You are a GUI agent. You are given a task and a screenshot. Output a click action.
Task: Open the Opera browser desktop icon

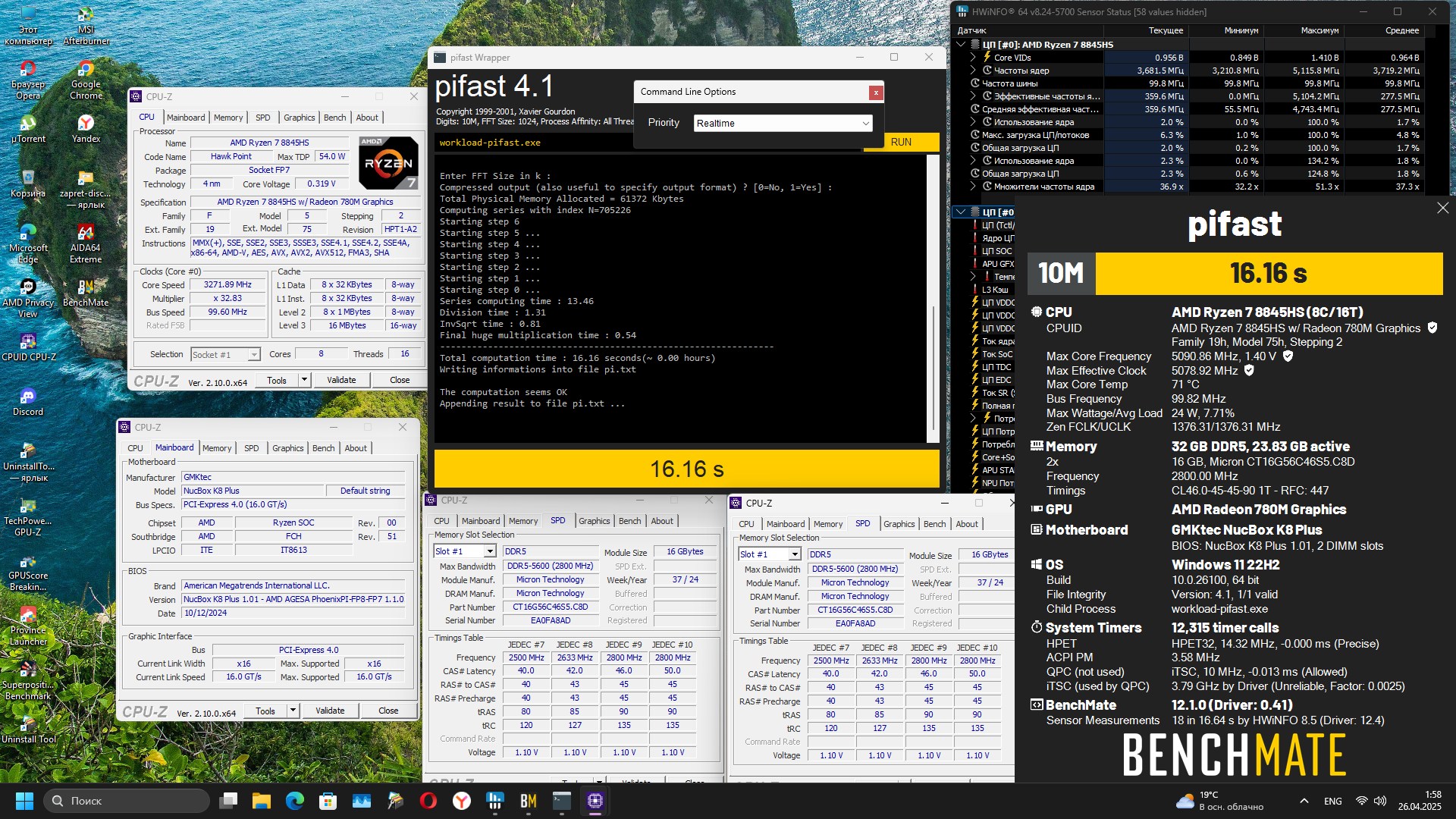point(28,80)
